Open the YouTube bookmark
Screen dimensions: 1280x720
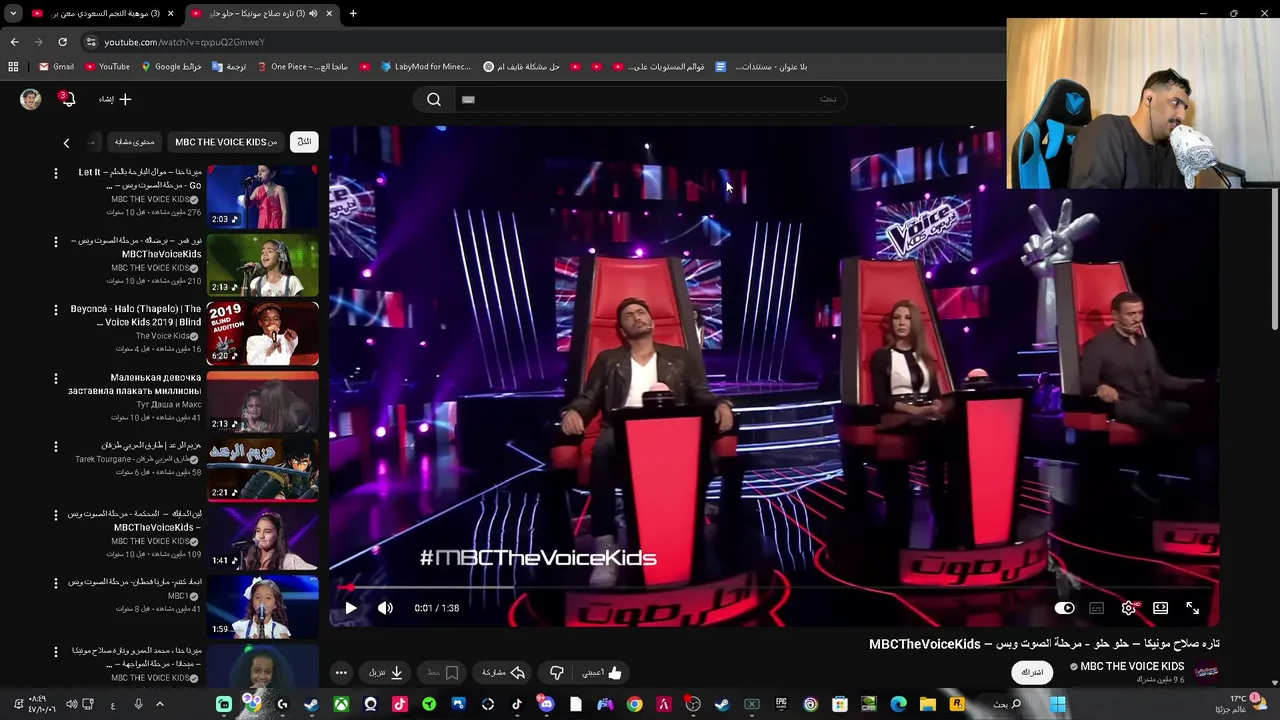point(107,67)
